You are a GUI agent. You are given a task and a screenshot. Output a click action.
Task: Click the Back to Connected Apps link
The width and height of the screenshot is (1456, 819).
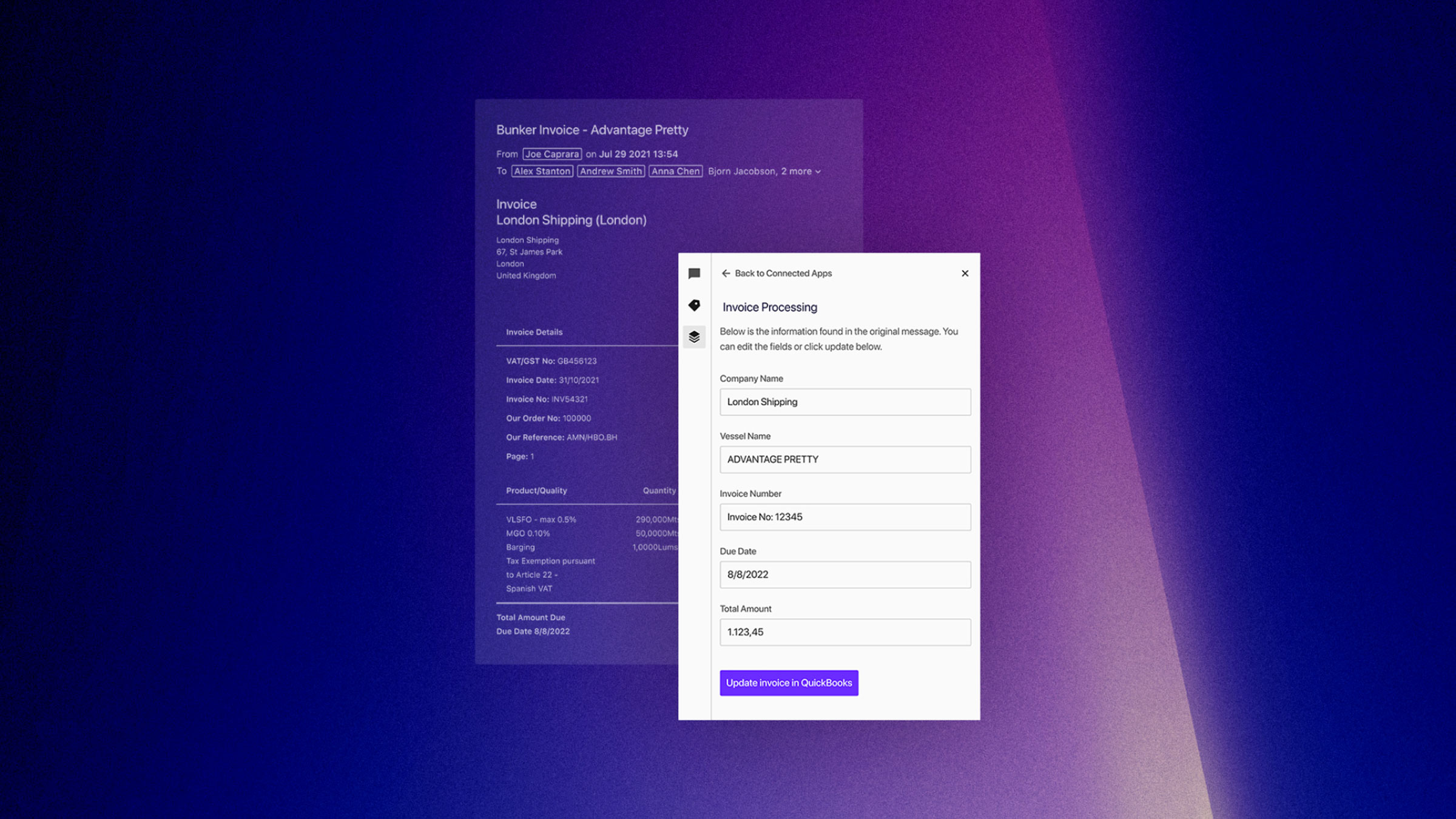coord(783,274)
